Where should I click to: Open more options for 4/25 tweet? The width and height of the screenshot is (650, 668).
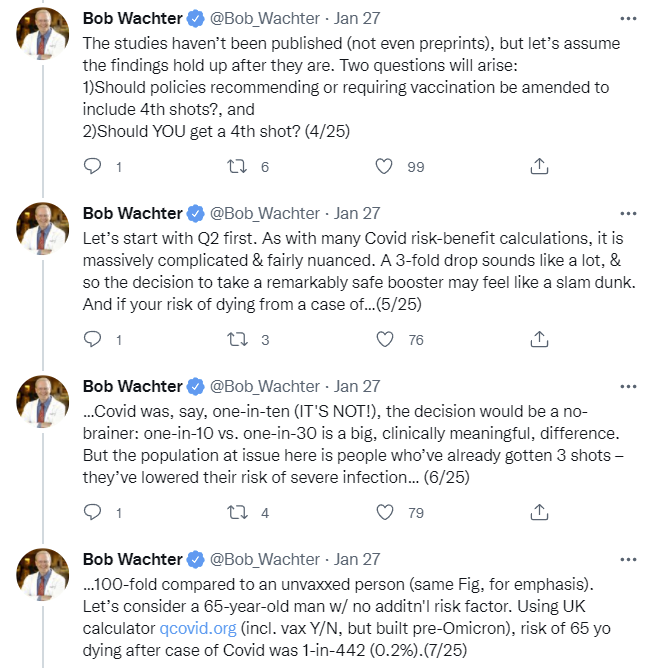tap(628, 19)
